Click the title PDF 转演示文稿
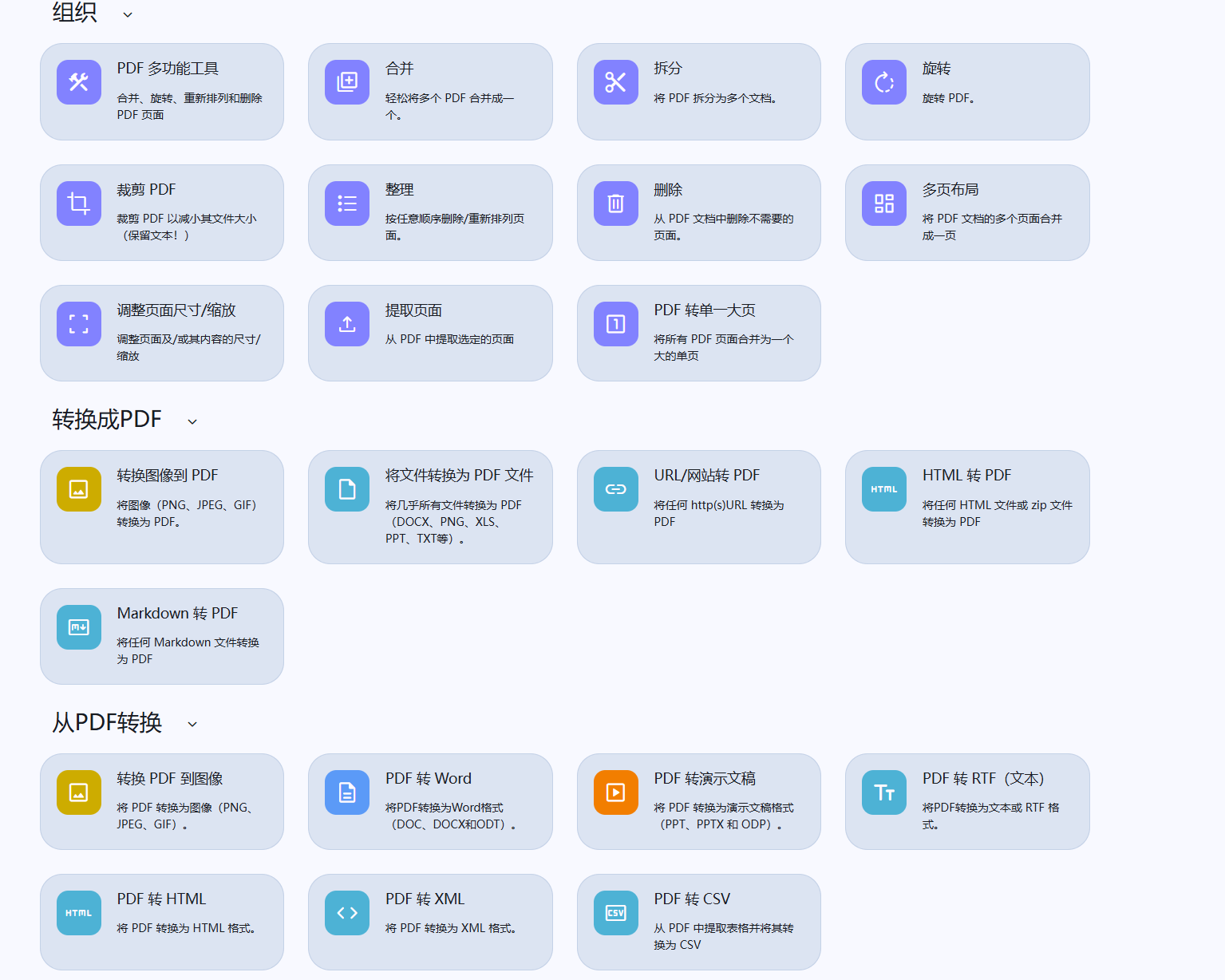The image size is (1225, 980). (705, 779)
